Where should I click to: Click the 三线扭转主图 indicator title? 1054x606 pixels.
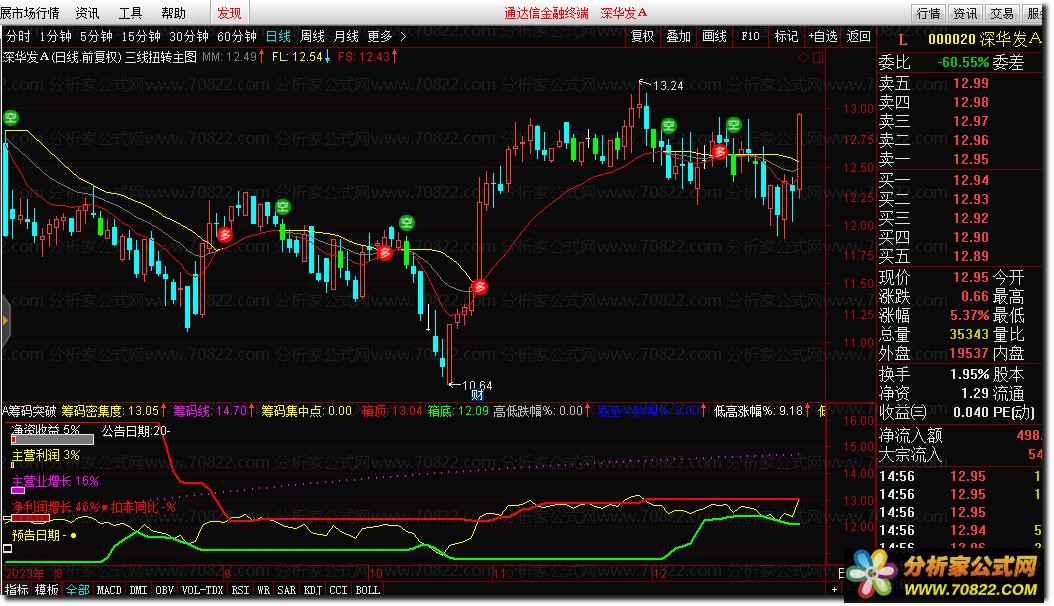click(161, 57)
